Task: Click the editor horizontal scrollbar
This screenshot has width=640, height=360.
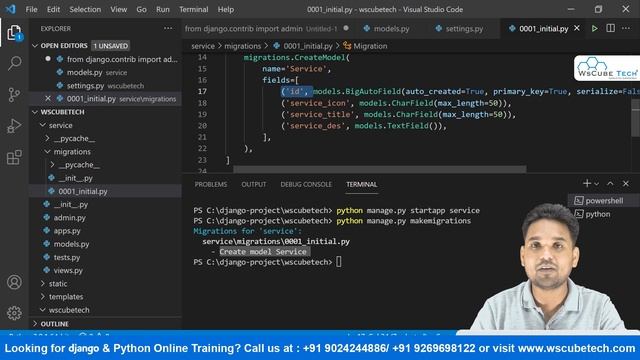Action: click(380, 169)
